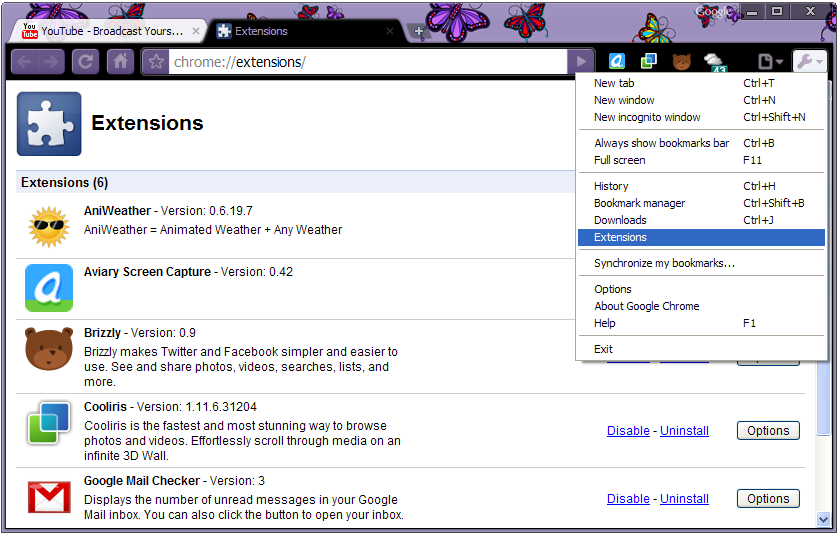Go forward with the forward arrow button
Screen dimensions: 839x535
click(52, 62)
